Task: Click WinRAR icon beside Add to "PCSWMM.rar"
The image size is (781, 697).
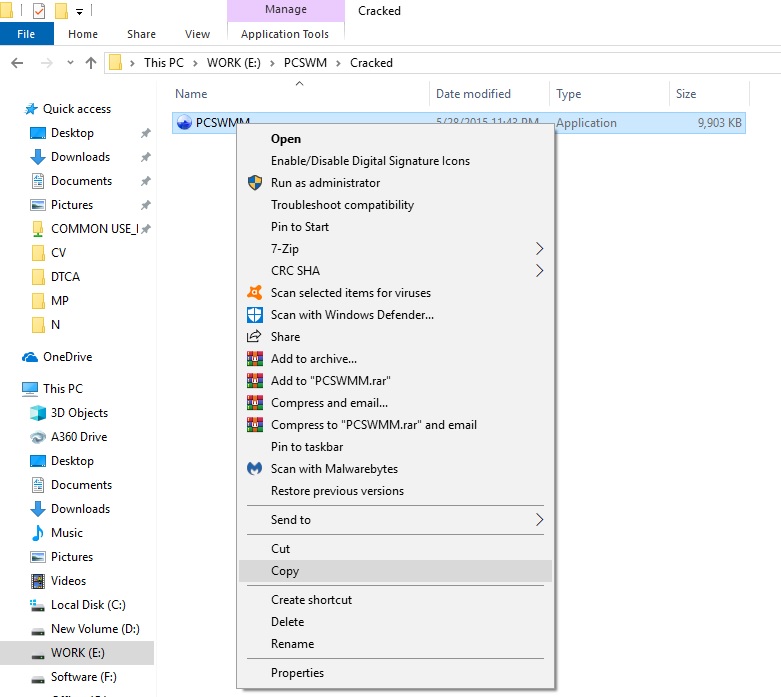Action: pos(255,380)
